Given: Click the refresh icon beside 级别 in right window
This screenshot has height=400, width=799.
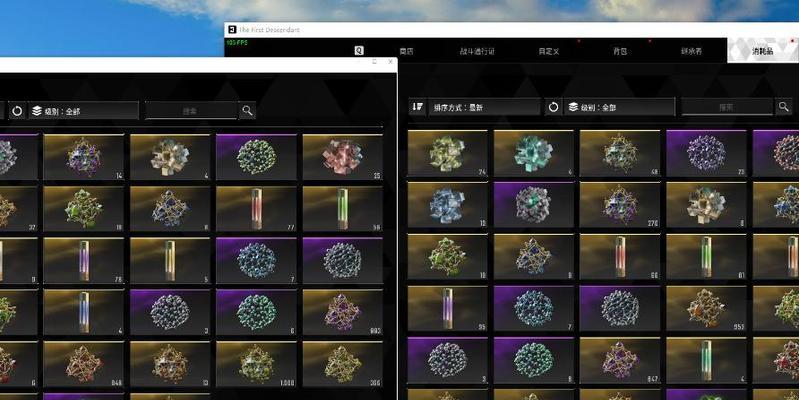Looking at the screenshot, I should 553,107.
